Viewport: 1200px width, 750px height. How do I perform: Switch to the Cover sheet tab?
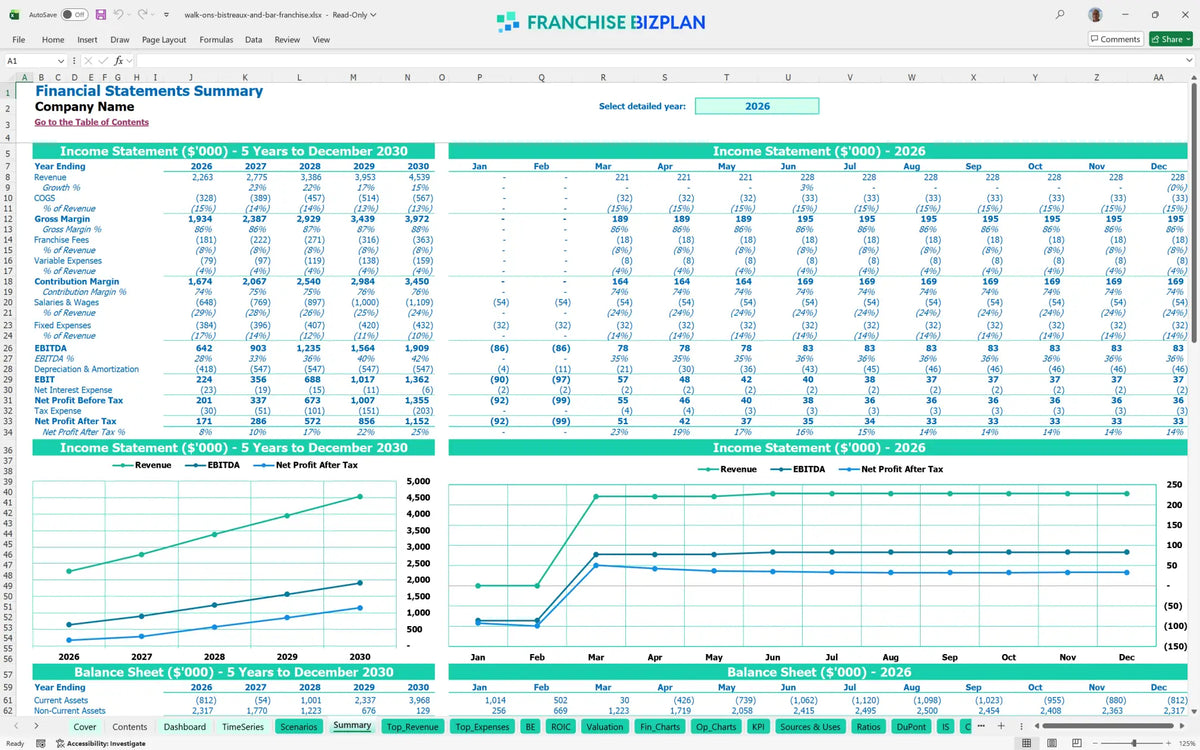pyautogui.click(x=85, y=727)
